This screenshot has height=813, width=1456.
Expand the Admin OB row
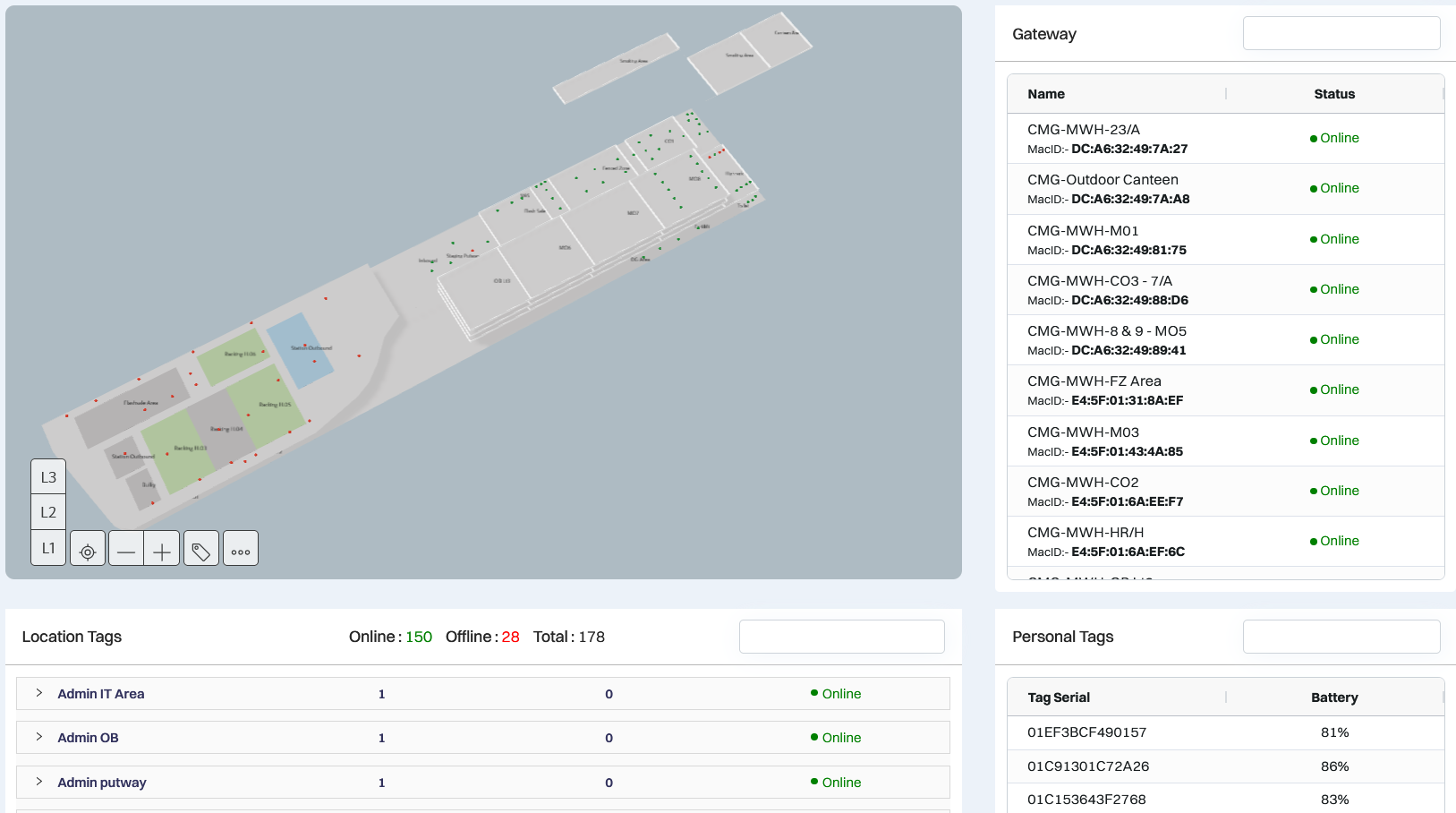pos(39,737)
